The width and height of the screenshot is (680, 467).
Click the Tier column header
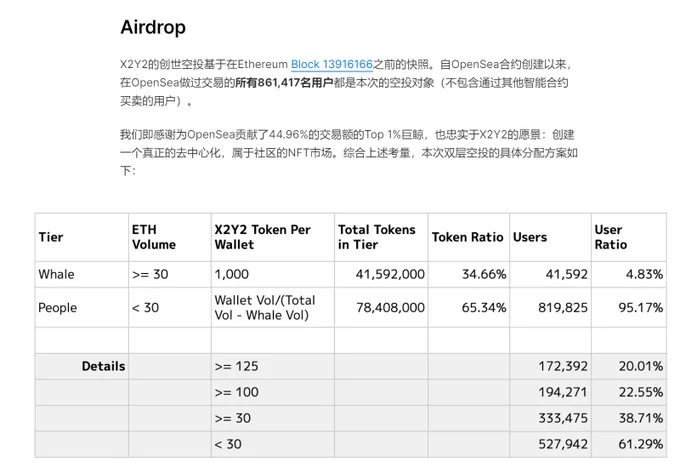pos(82,237)
